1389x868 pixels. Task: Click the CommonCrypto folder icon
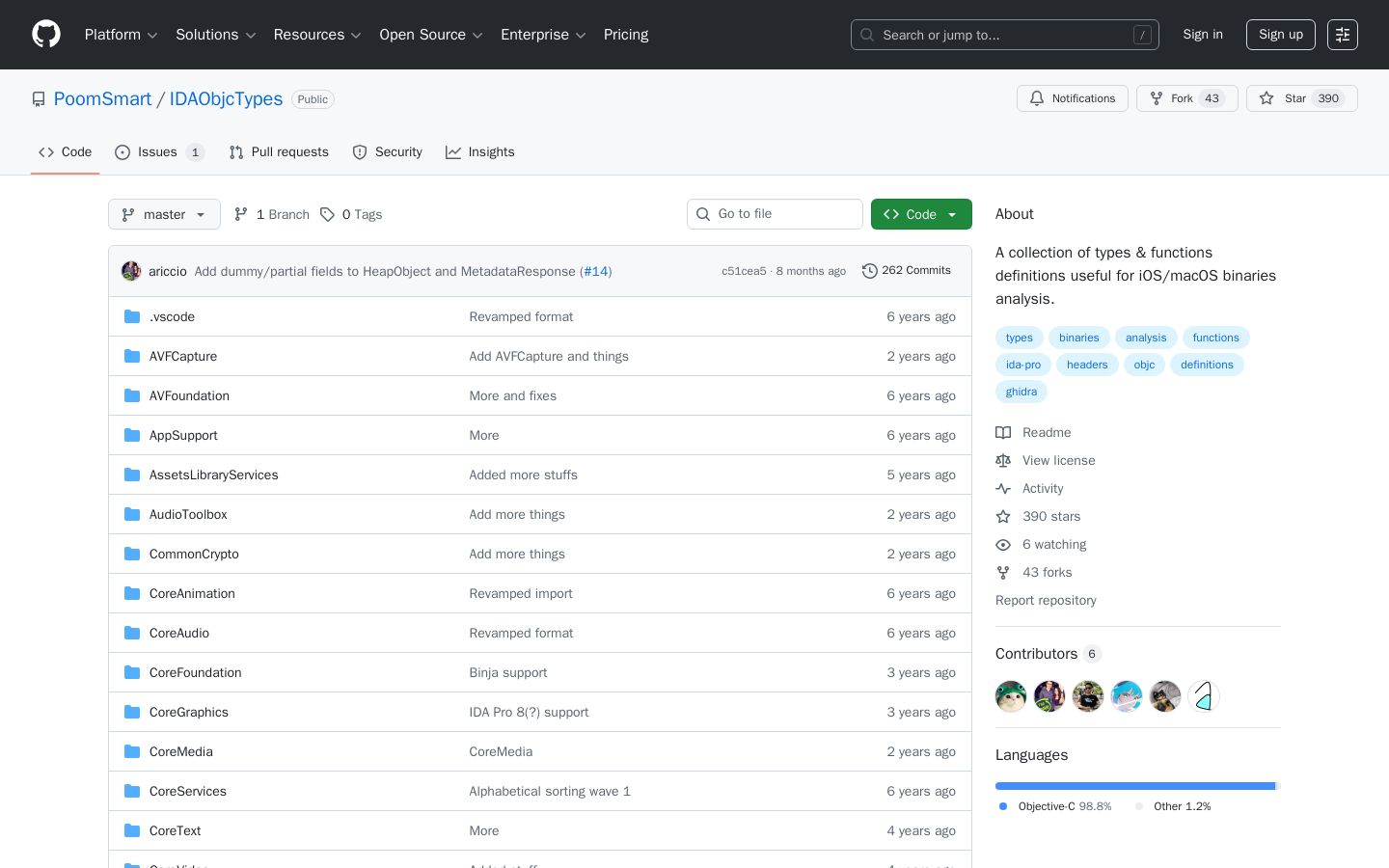click(x=132, y=554)
